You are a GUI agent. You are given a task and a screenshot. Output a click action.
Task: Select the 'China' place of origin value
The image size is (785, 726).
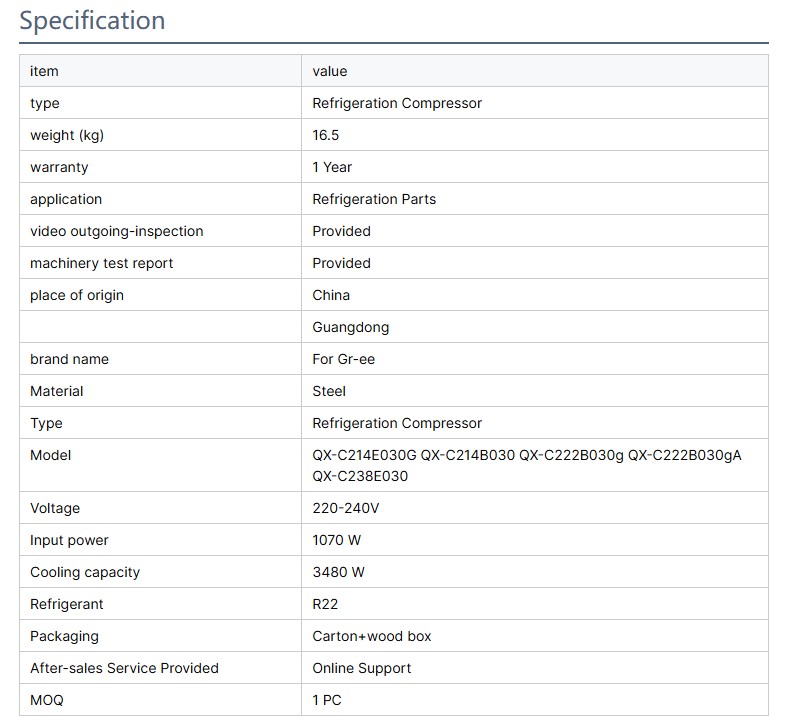pyautogui.click(x=331, y=295)
